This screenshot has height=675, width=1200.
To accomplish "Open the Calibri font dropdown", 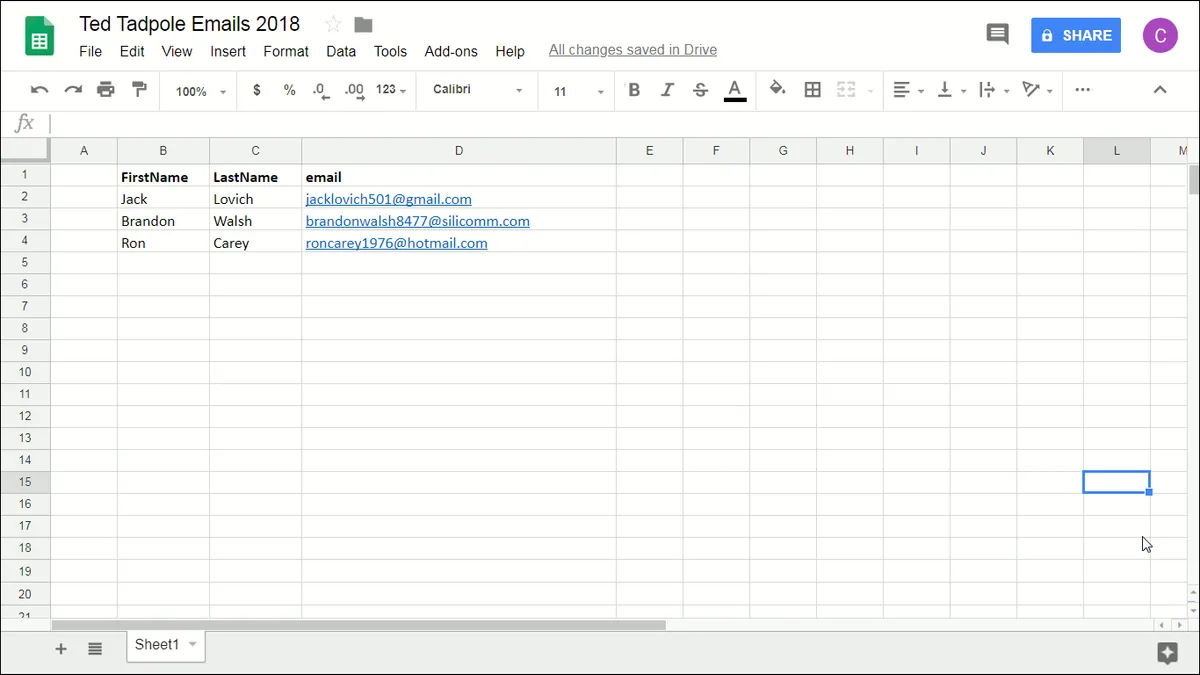I will click(x=478, y=90).
